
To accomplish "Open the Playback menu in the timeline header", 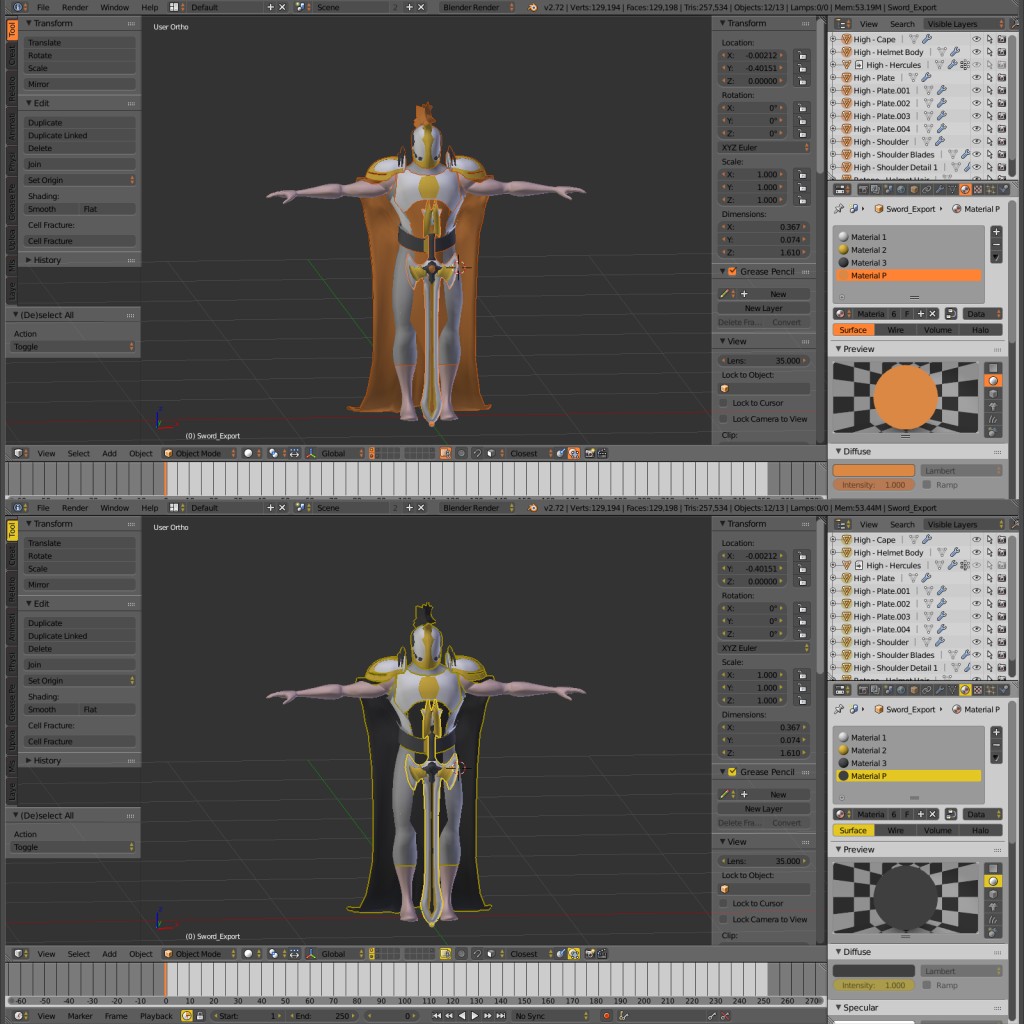I will [155, 1016].
